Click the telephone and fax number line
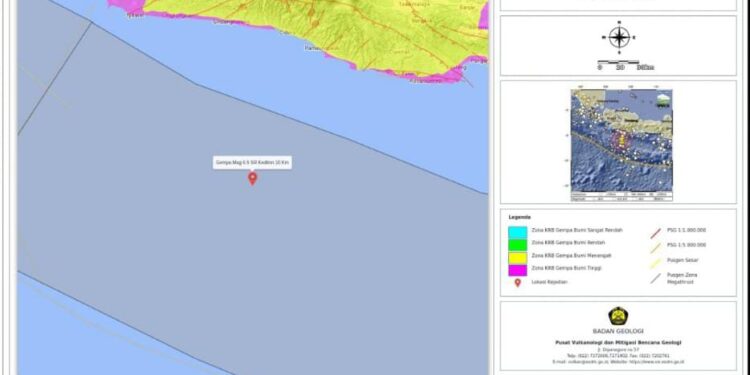Viewport: 750px width, 375px height. point(618,356)
